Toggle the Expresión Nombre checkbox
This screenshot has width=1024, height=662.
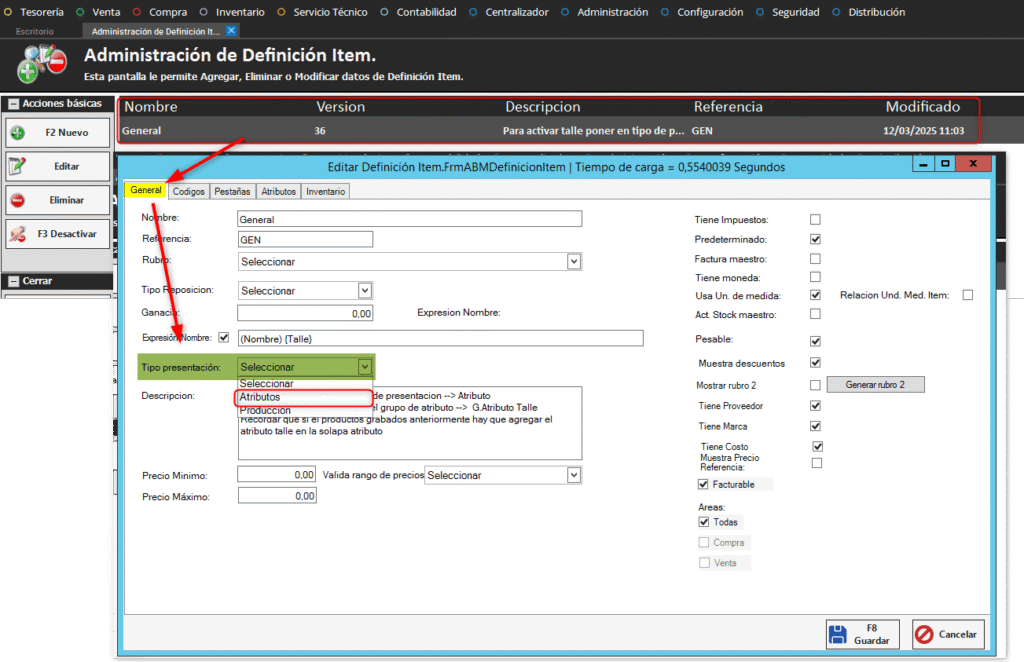pyautogui.click(x=223, y=338)
